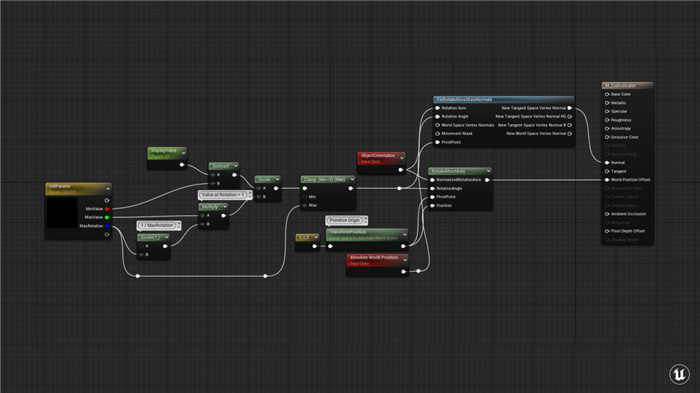
Task: Click the Metallic input pin
Action: click(607, 103)
